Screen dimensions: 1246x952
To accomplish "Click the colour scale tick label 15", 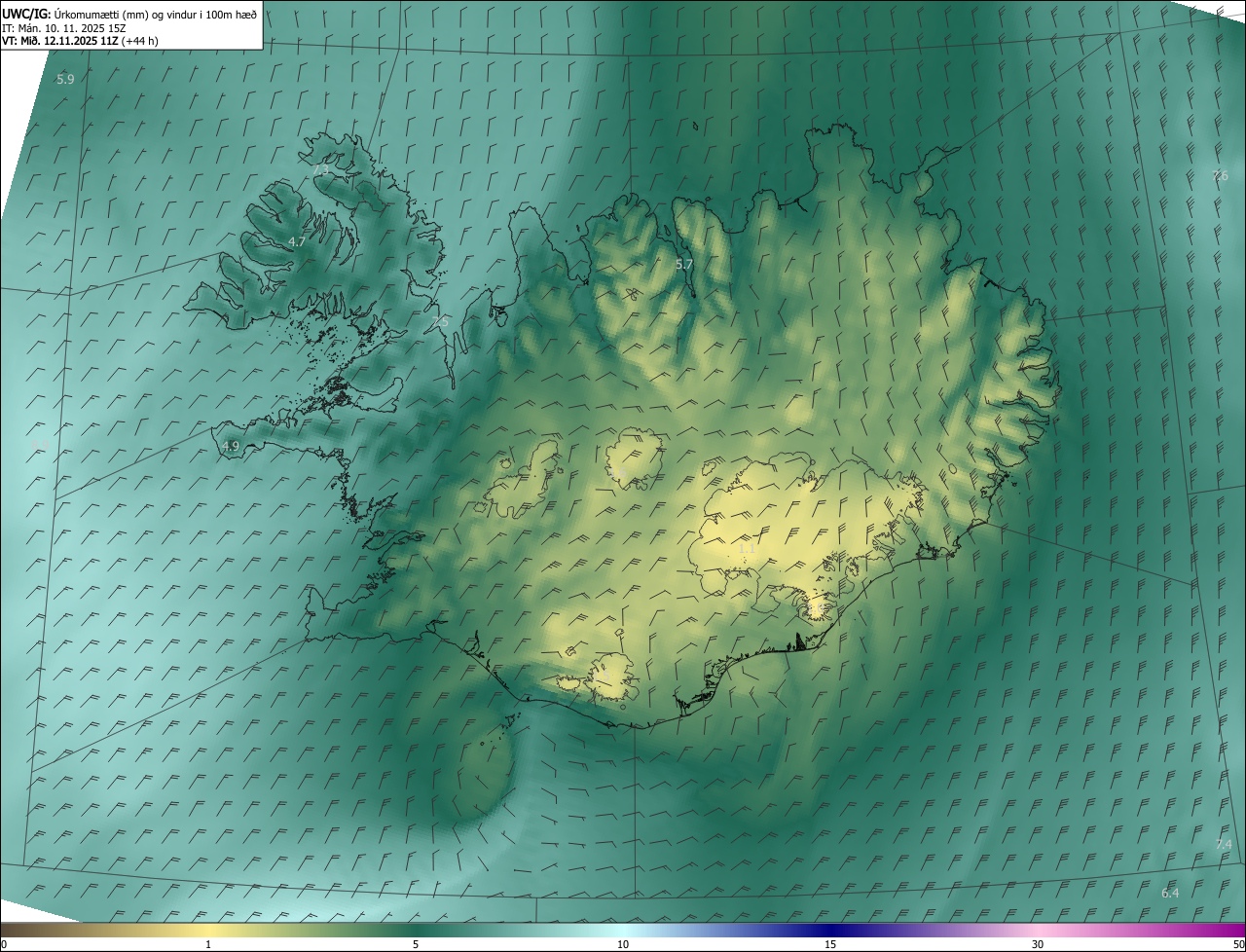I will click(x=830, y=944).
